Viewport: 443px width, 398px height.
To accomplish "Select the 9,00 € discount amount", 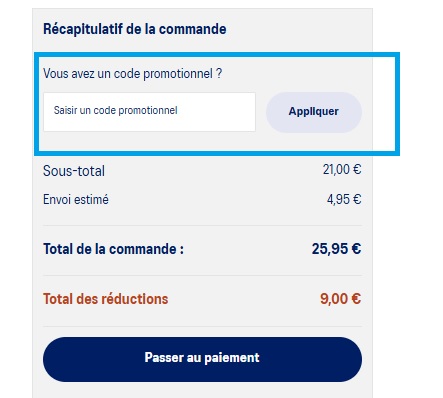I will 340,299.
